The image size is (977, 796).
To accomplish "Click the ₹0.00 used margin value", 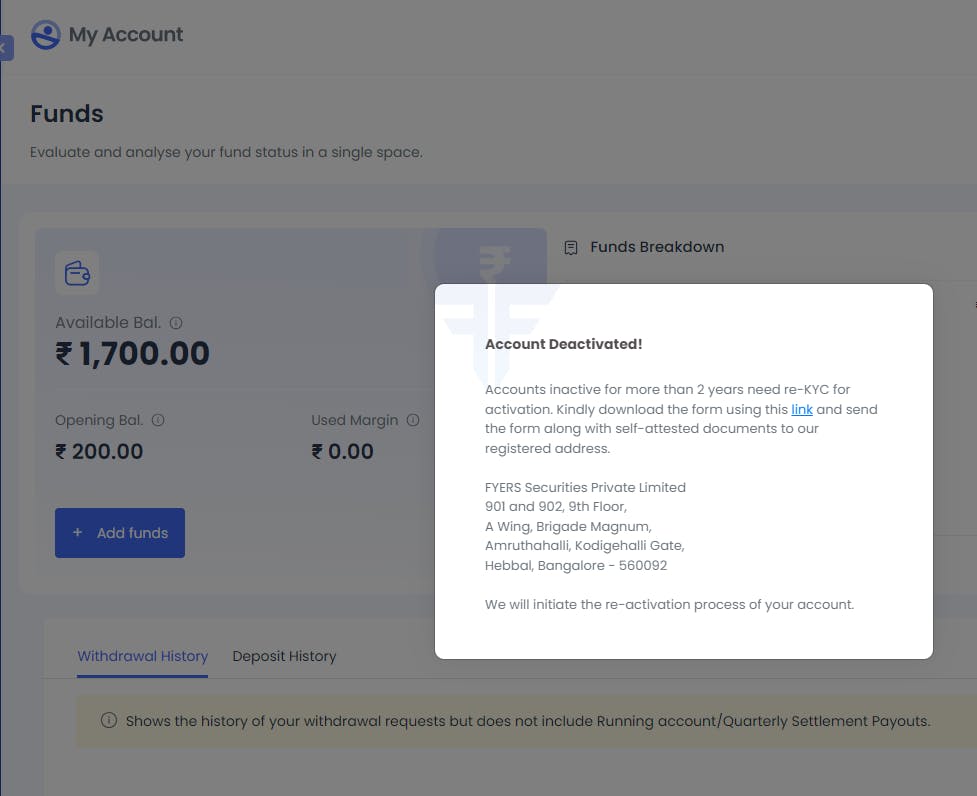I will point(342,451).
